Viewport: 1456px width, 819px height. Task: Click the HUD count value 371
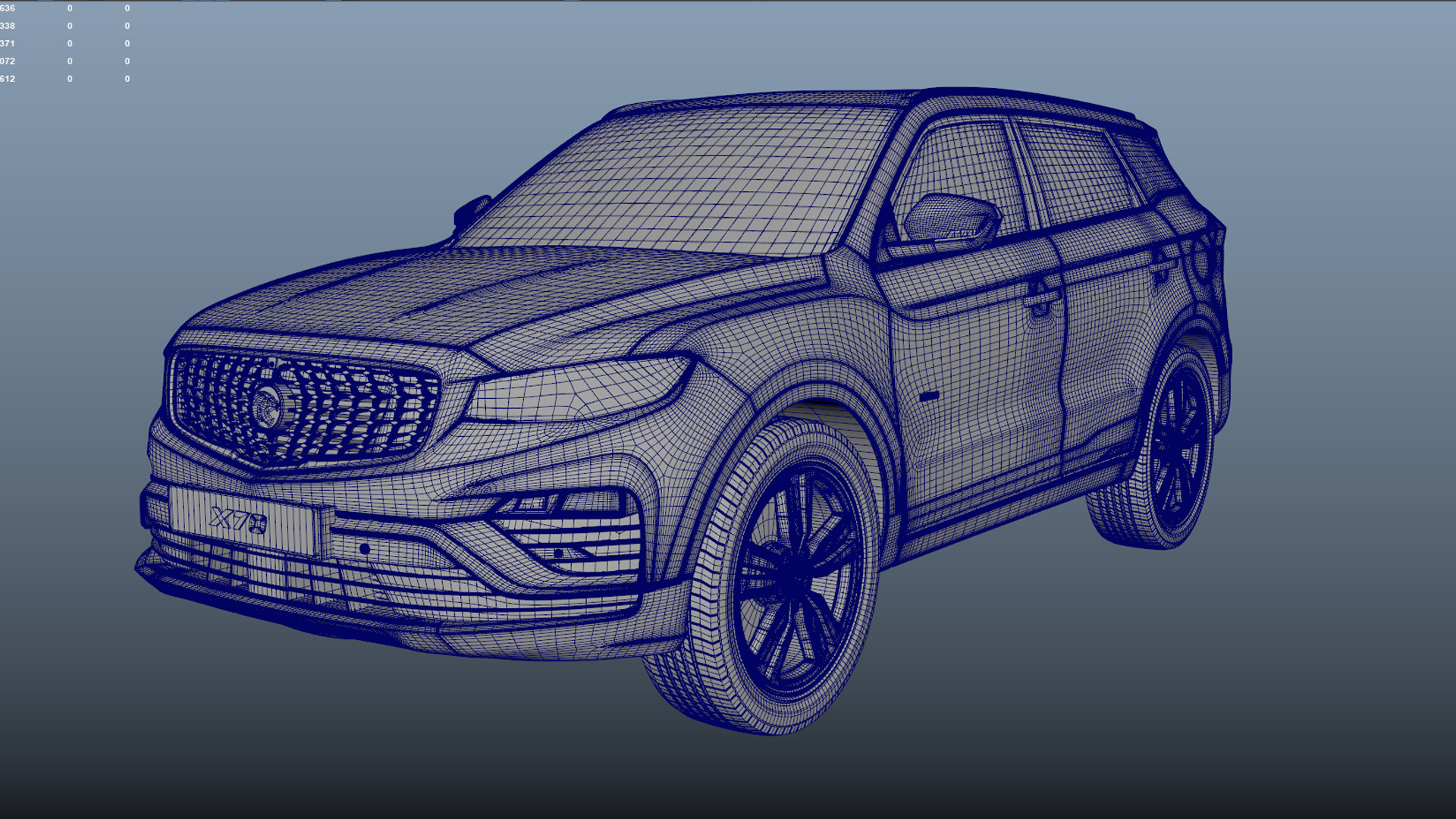pos(8,43)
